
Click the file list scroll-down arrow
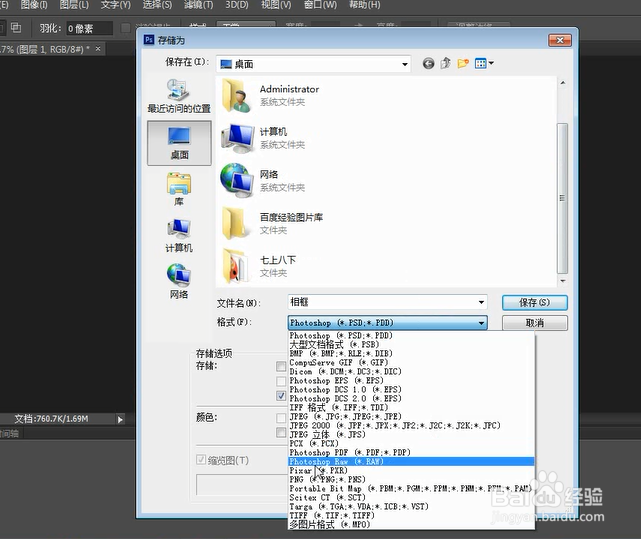(563, 281)
